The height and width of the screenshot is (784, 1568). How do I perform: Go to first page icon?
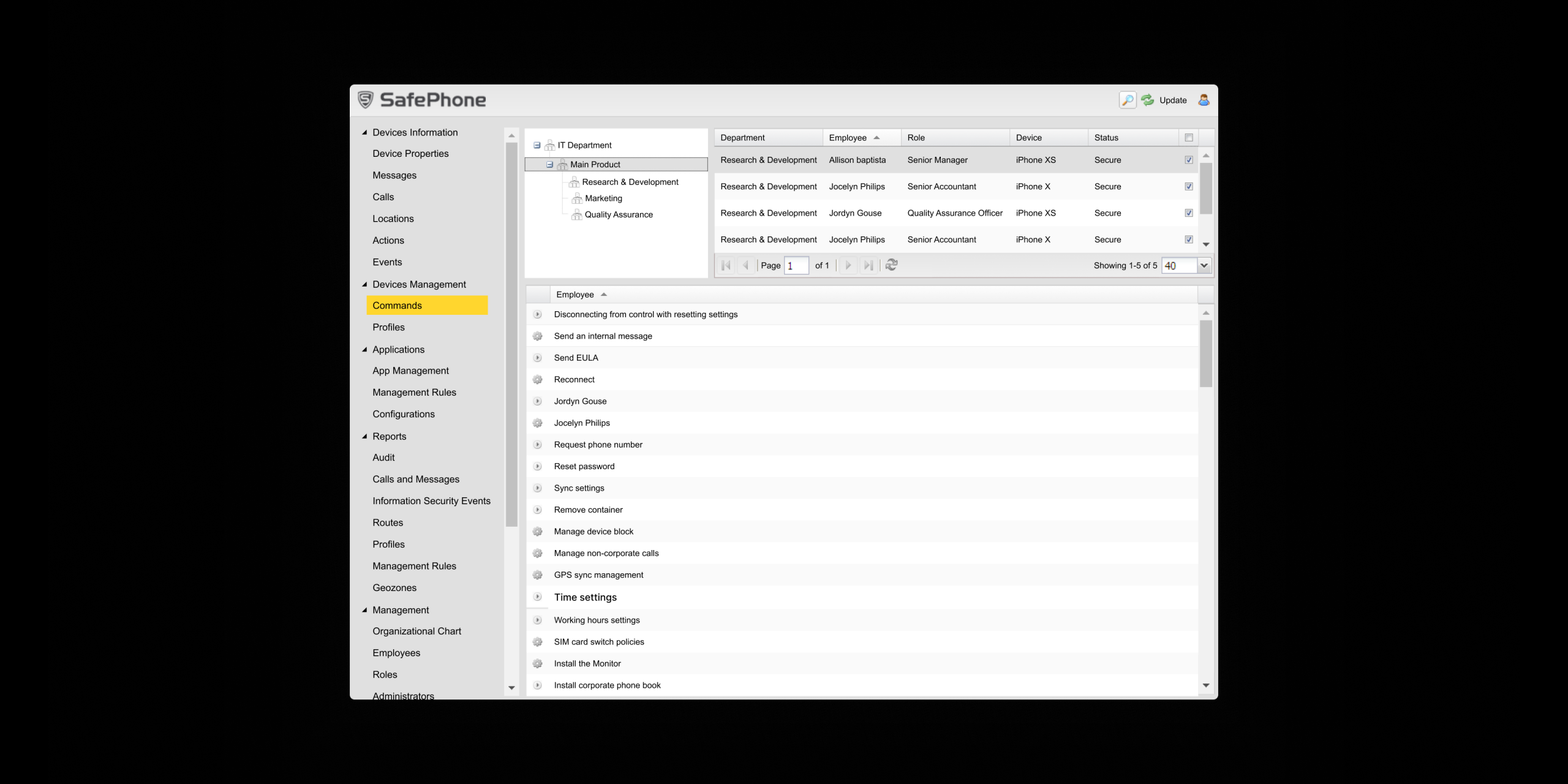(x=726, y=265)
